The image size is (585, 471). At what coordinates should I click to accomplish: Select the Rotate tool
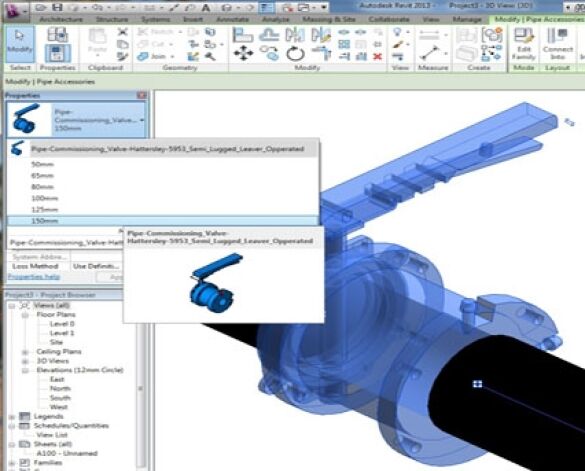(295, 53)
